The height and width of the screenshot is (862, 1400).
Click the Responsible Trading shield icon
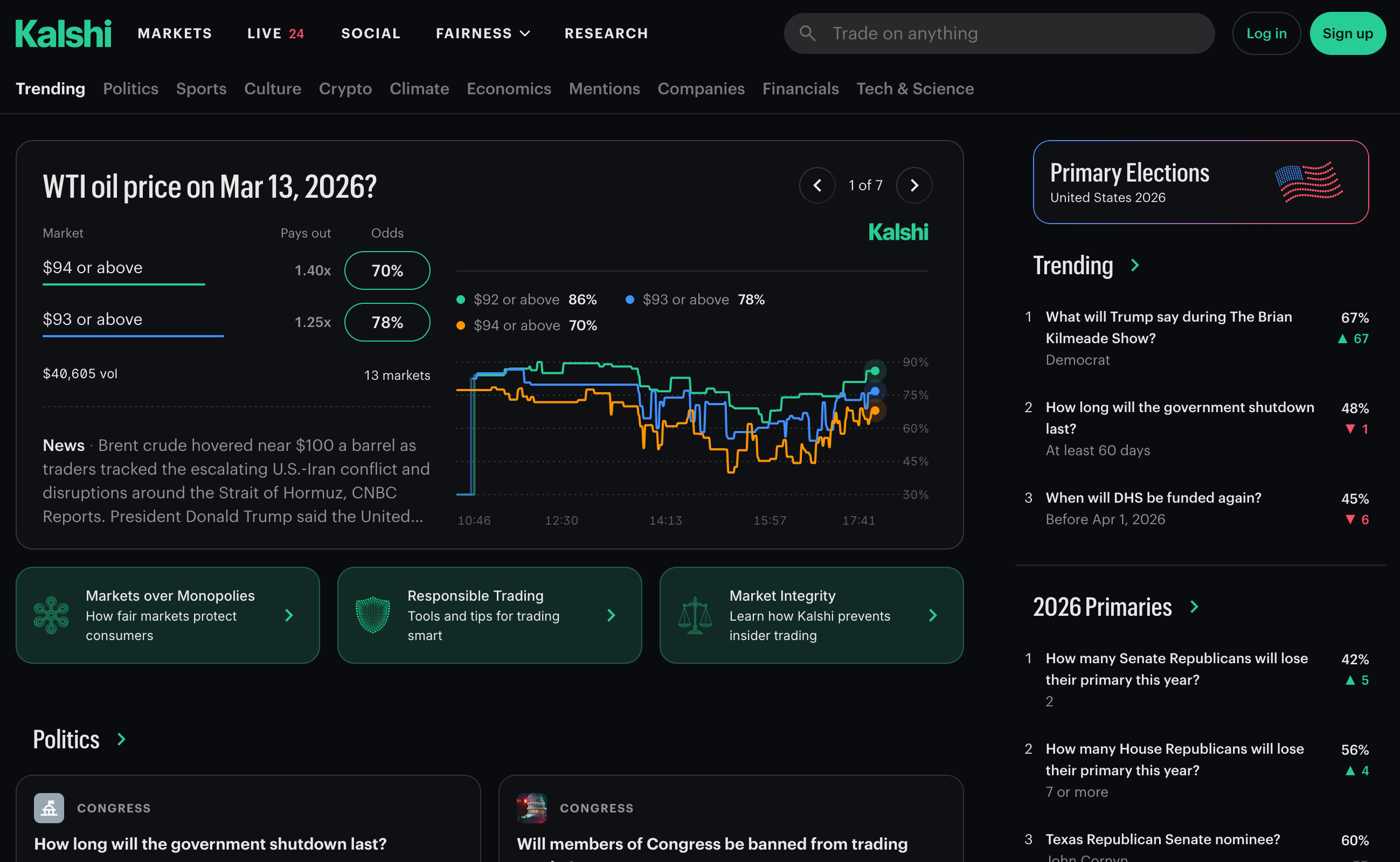pyautogui.click(x=373, y=615)
